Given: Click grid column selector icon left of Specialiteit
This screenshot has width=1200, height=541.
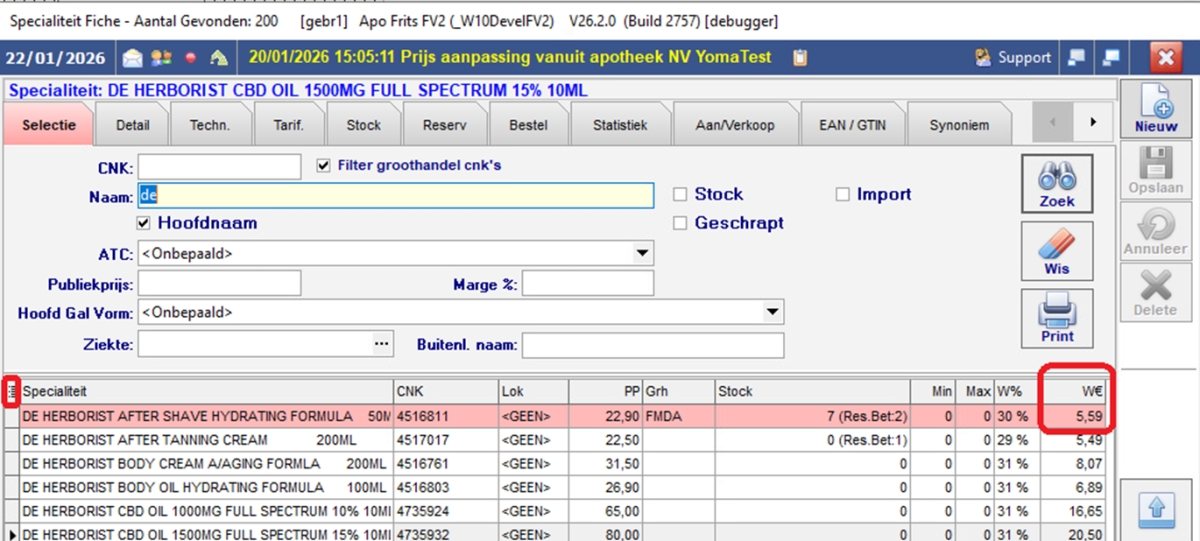Looking at the screenshot, I should [11, 391].
